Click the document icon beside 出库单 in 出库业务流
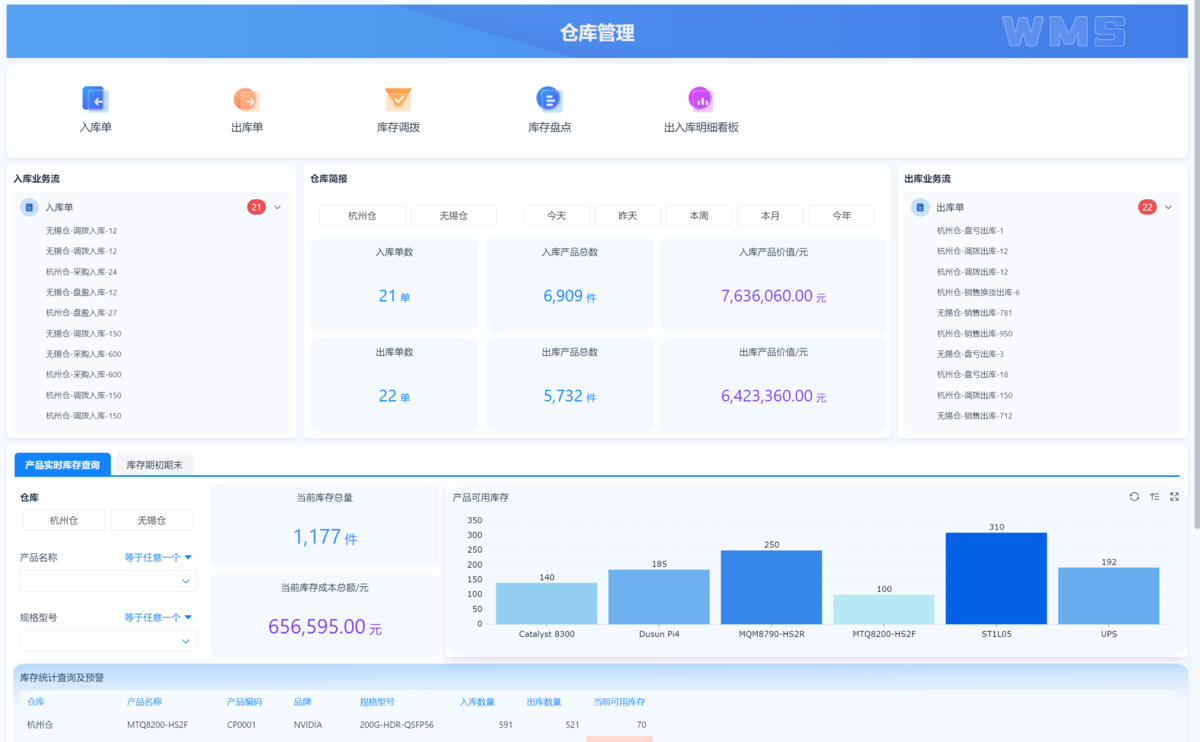The image size is (1200, 742). (x=920, y=207)
